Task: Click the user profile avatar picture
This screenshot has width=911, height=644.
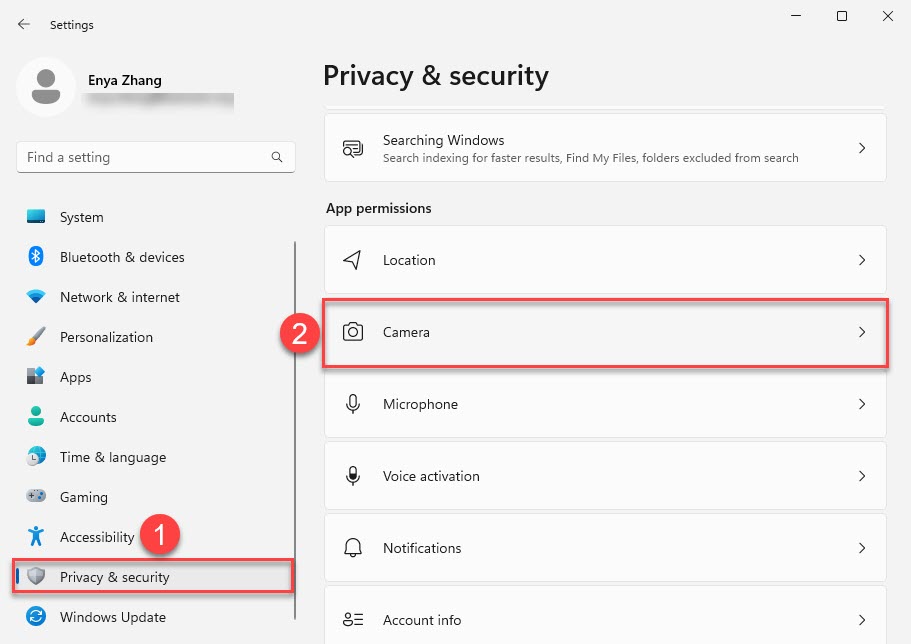Action: [x=45, y=87]
